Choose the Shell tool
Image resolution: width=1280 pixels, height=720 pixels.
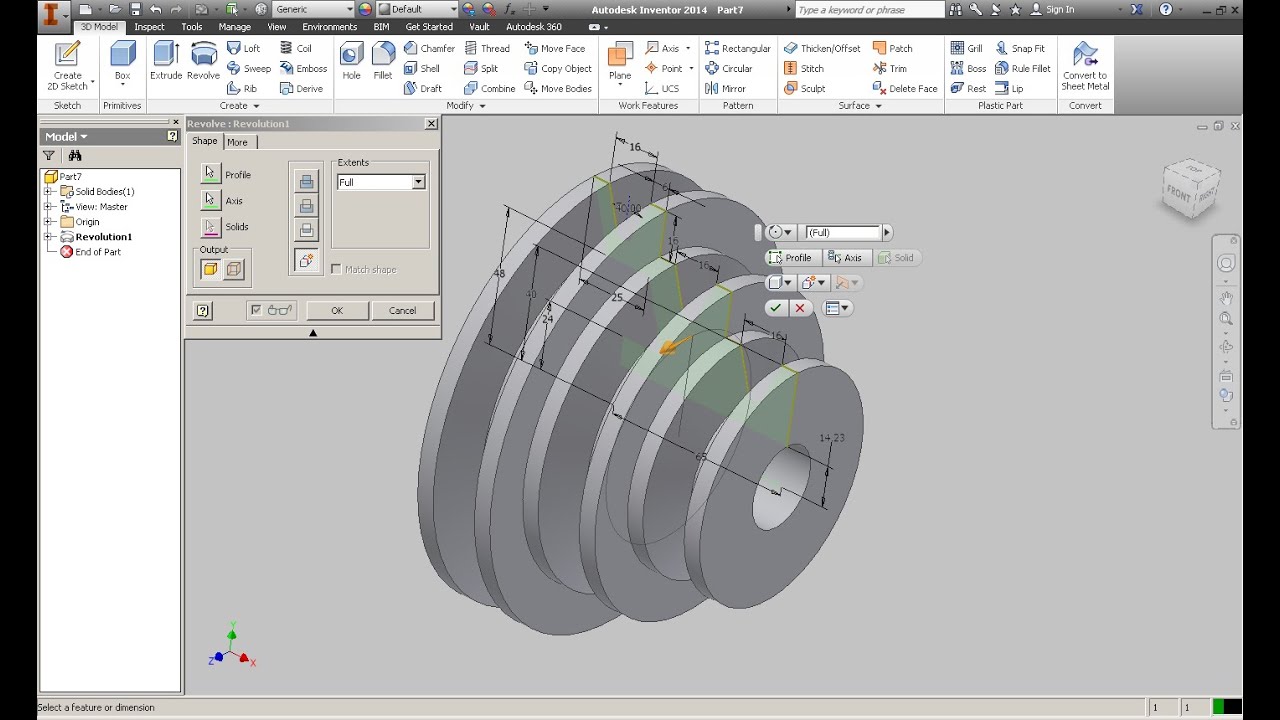tap(421, 68)
